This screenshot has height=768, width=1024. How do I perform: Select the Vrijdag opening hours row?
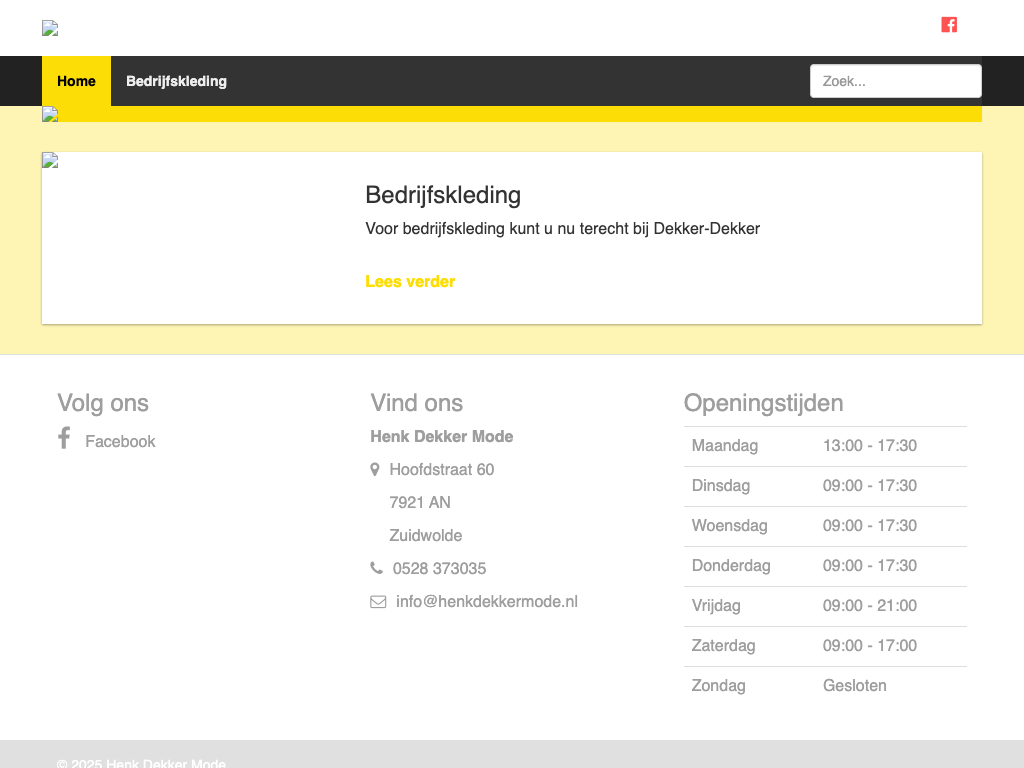point(825,606)
